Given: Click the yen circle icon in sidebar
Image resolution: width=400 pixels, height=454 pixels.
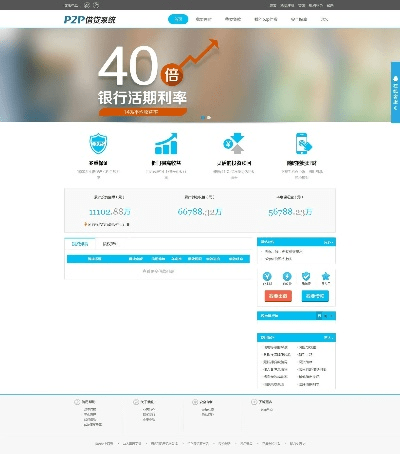Looking at the screenshot, I should (267, 277).
